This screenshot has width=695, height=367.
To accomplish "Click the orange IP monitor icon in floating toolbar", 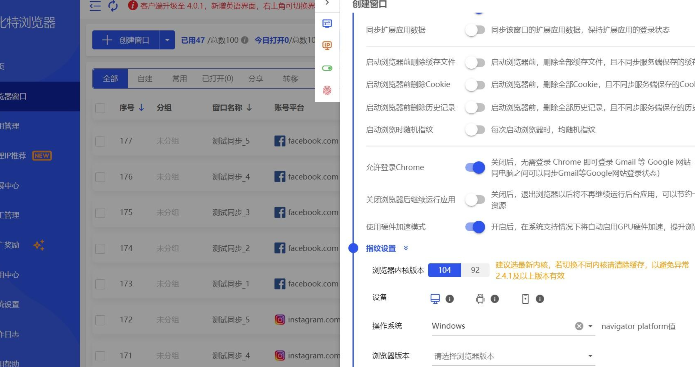I will click(327, 45).
